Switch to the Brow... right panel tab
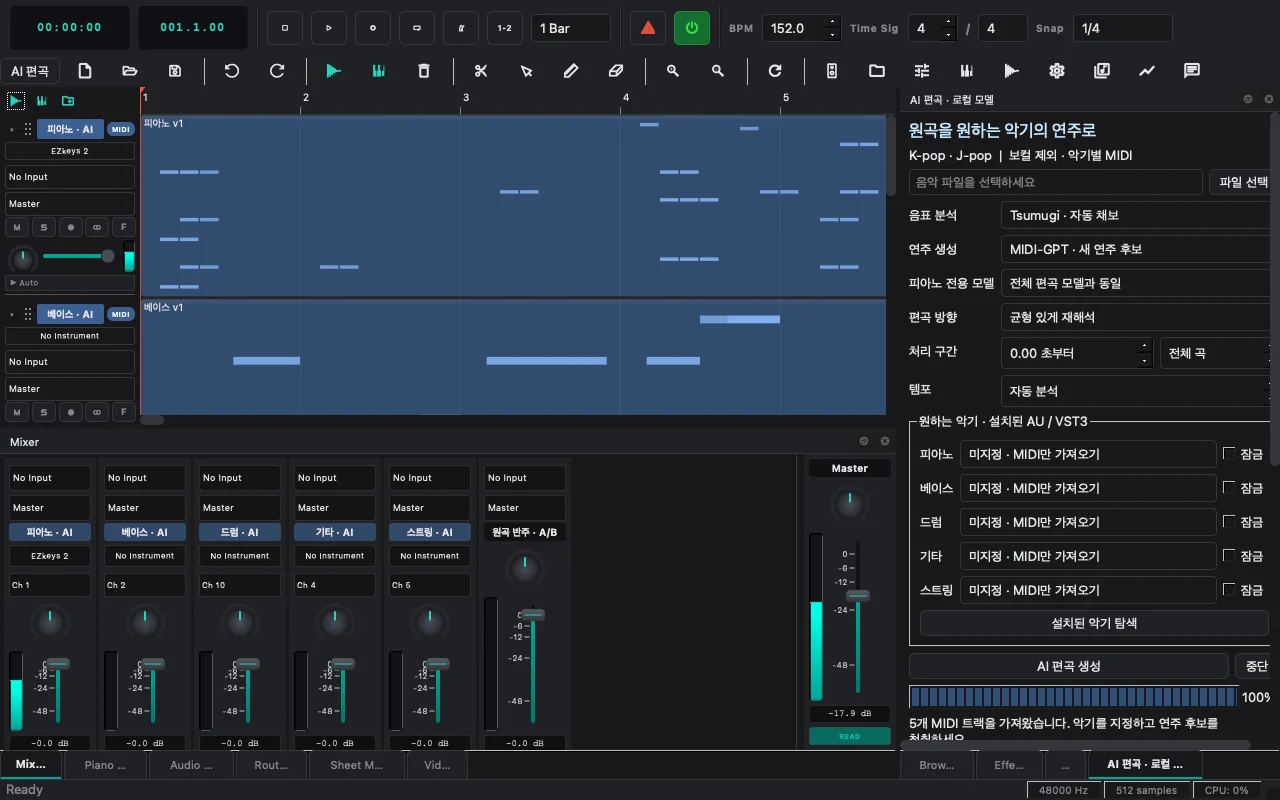Screen dimensions: 1280x800 (x=937, y=765)
